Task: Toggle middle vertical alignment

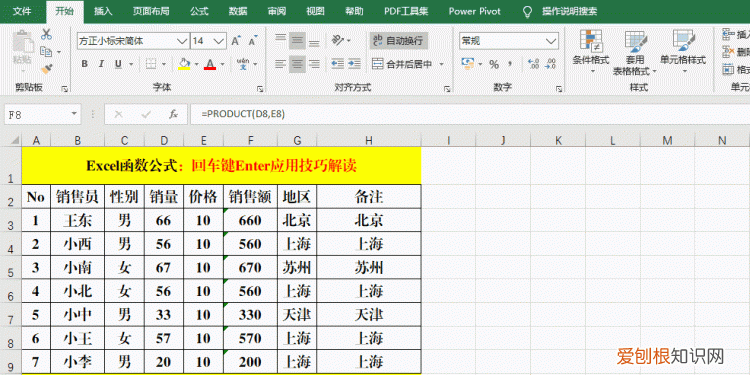Action: 298,41
